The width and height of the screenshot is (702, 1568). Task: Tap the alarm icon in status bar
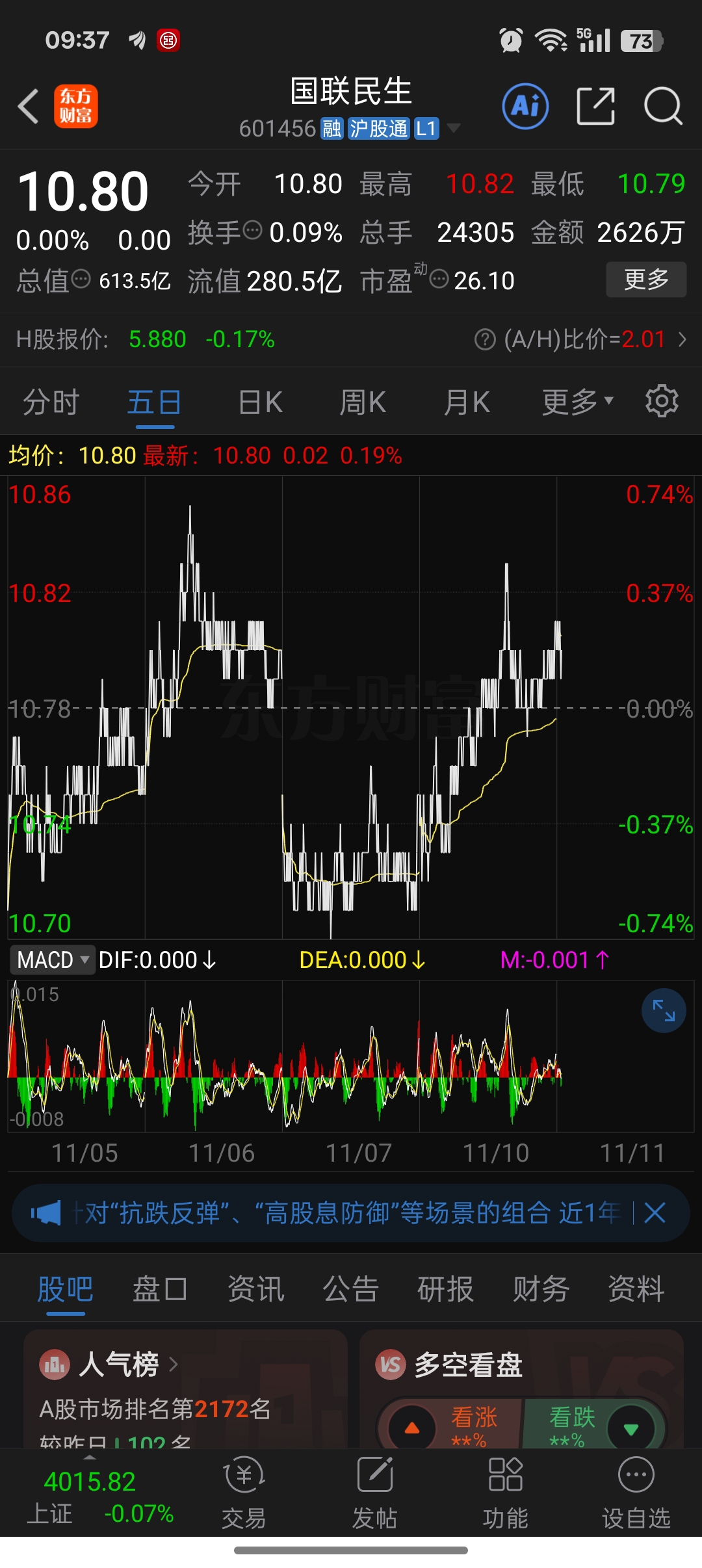511,40
